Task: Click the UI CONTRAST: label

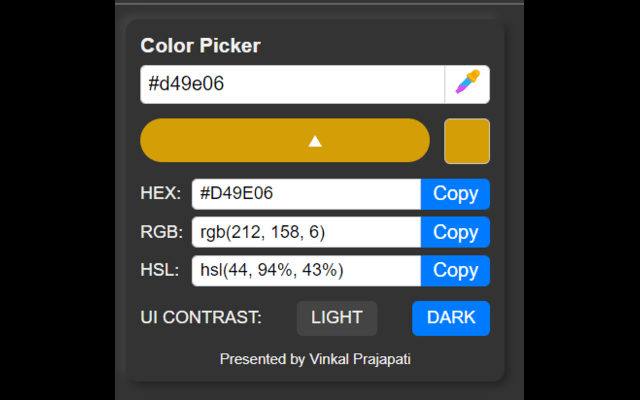Action: point(201,318)
